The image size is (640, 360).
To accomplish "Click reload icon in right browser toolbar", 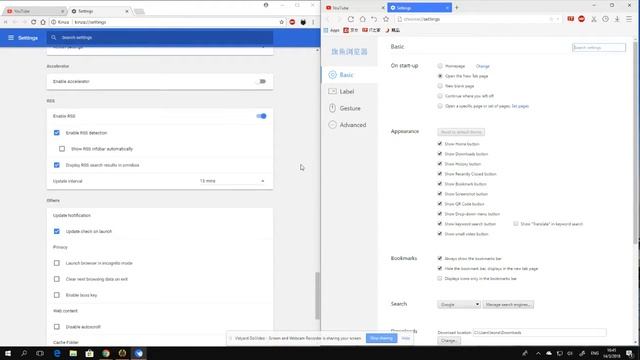I will point(351,19).
